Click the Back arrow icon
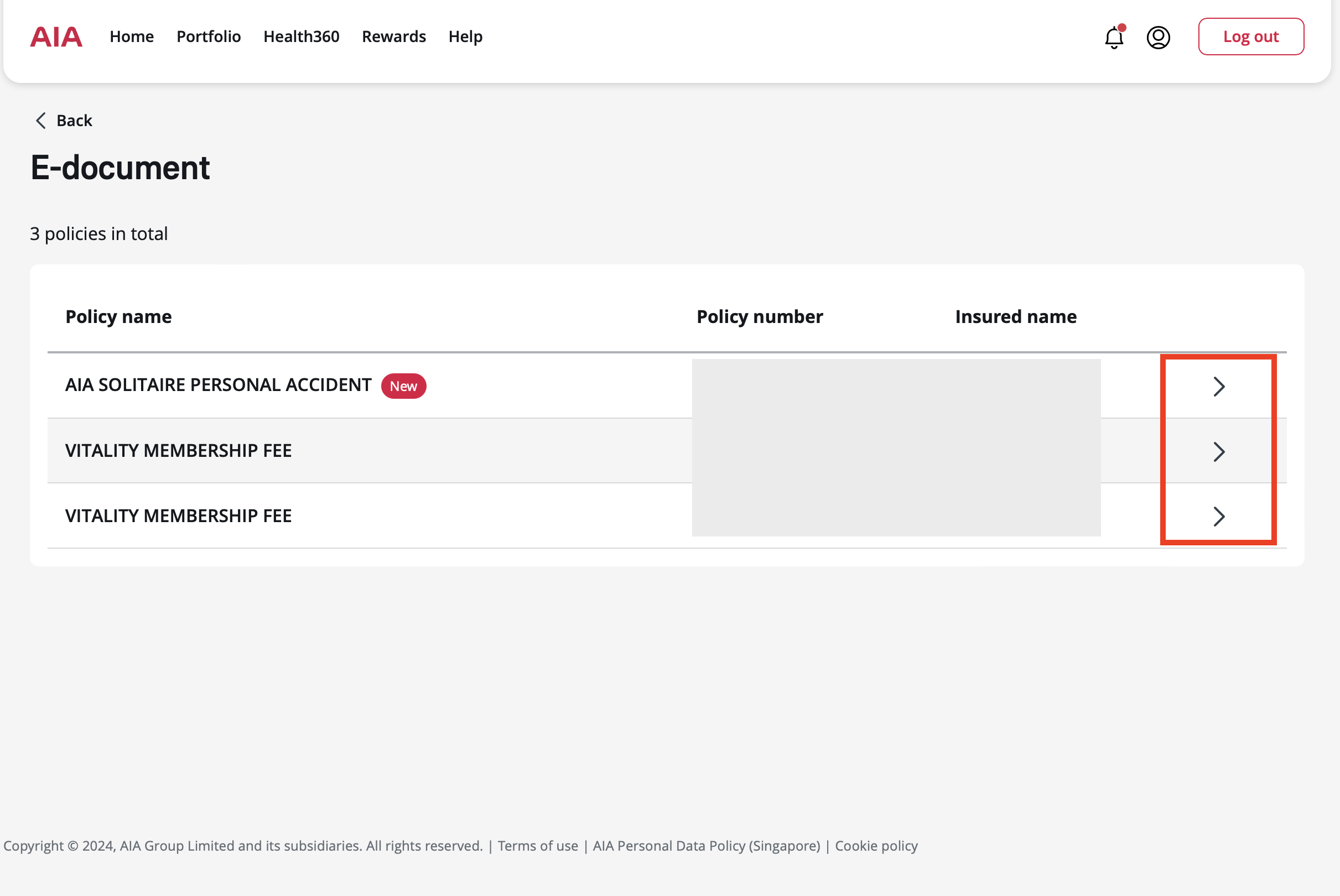Viewport: 1340px width, 896px height. 40,121
